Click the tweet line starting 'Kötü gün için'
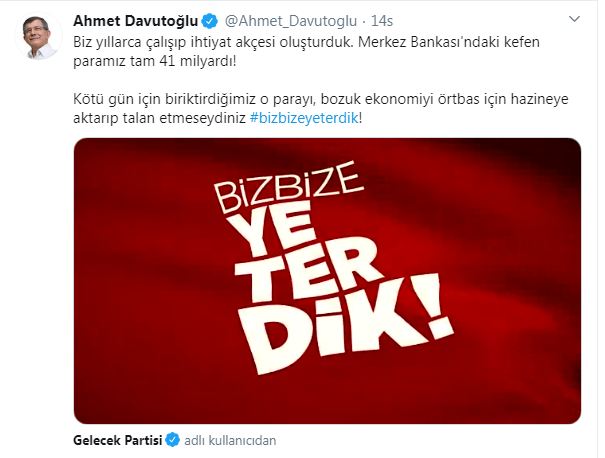Image resolution: width=605 pixels, height=458 pixels. click(x=321, y=100)
